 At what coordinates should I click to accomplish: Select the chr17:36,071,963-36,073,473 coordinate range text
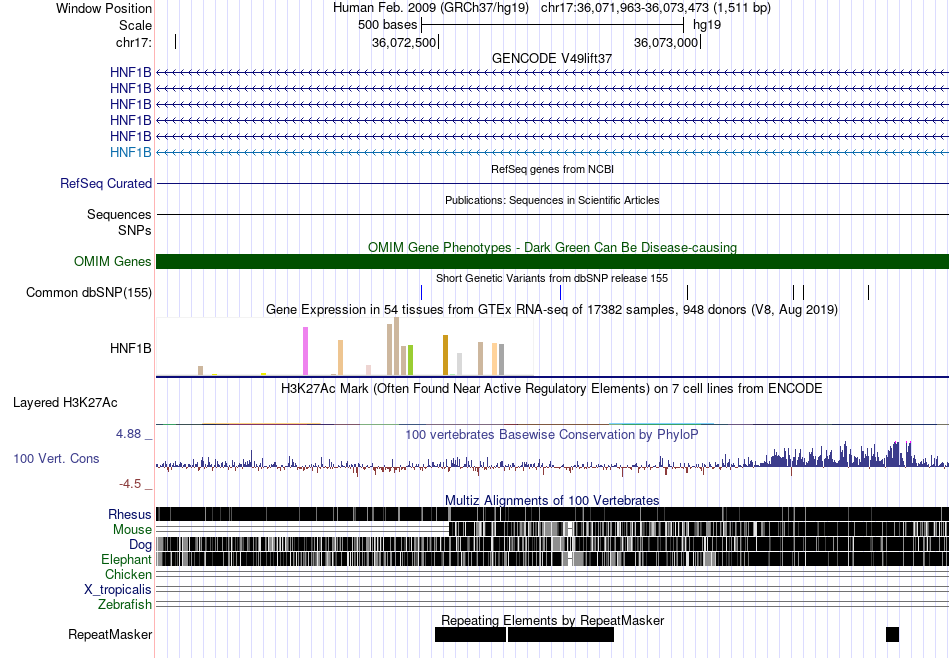(656, 8)
